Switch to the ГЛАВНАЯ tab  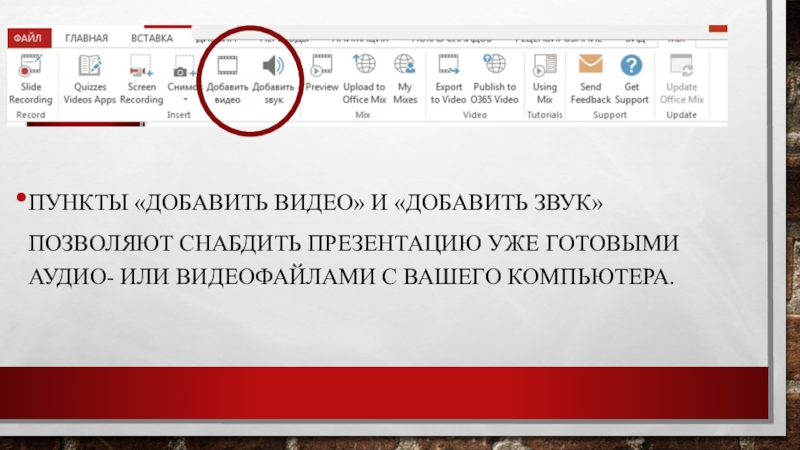[x=87, y=38]
